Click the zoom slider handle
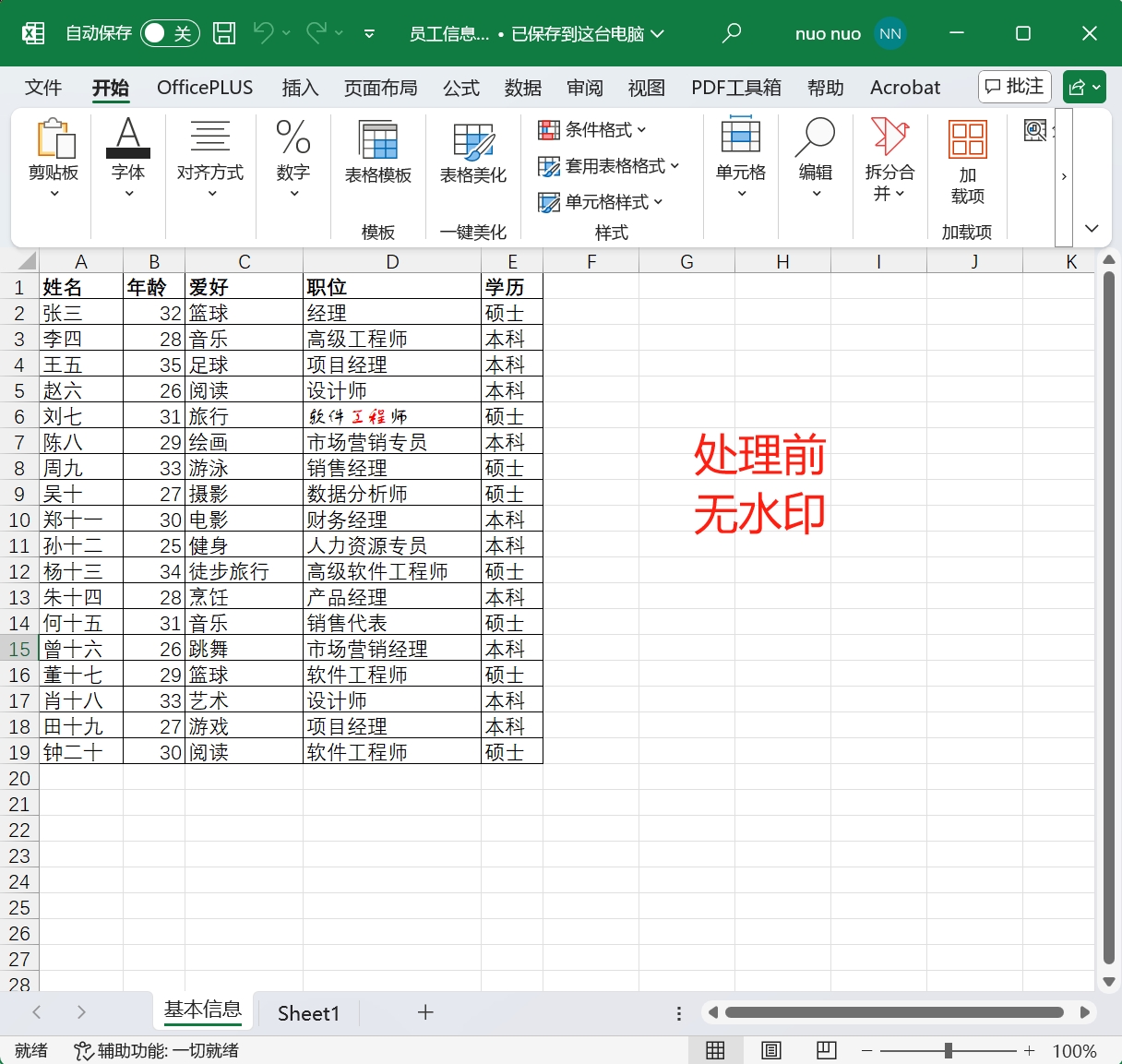This screenshot has height=1064, width=1122. pos(948,1050)
